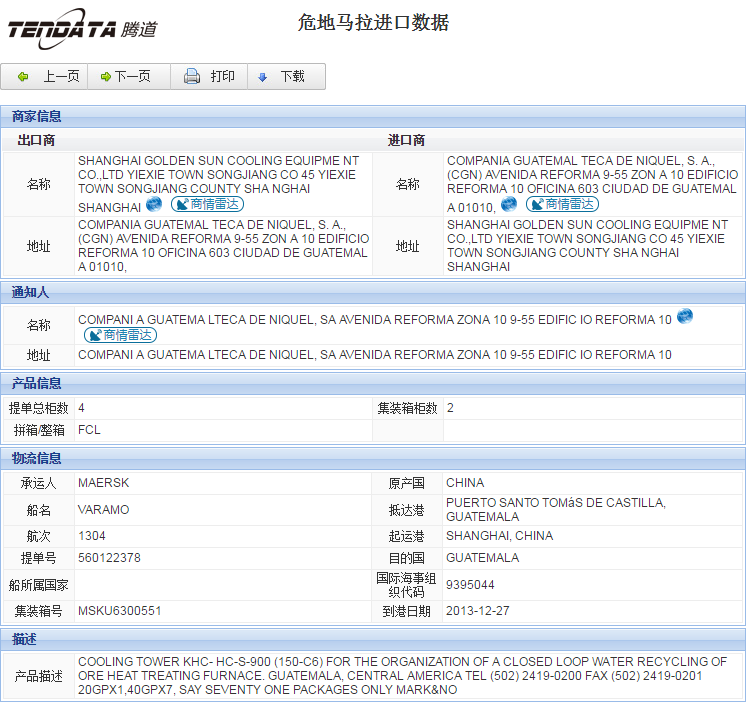Click the 打印 print button

(x=210, y=77)
